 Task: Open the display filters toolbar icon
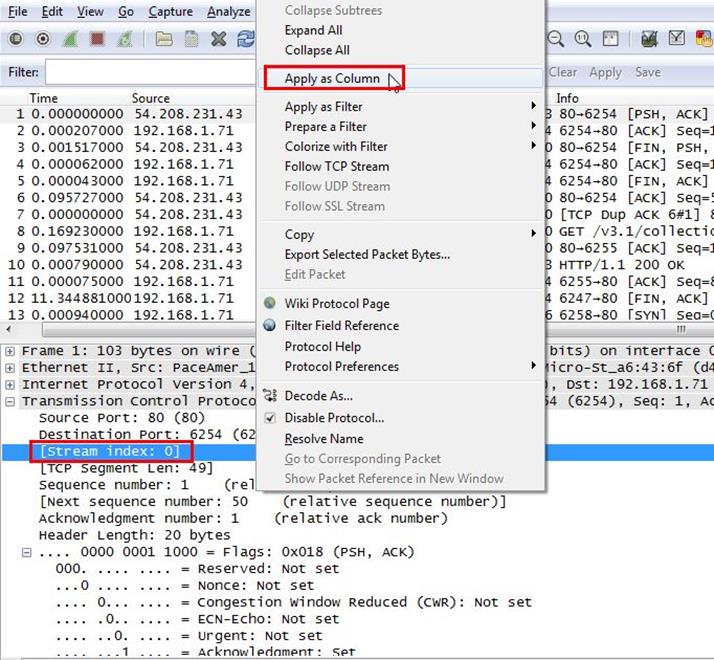(x=677, y=40)
